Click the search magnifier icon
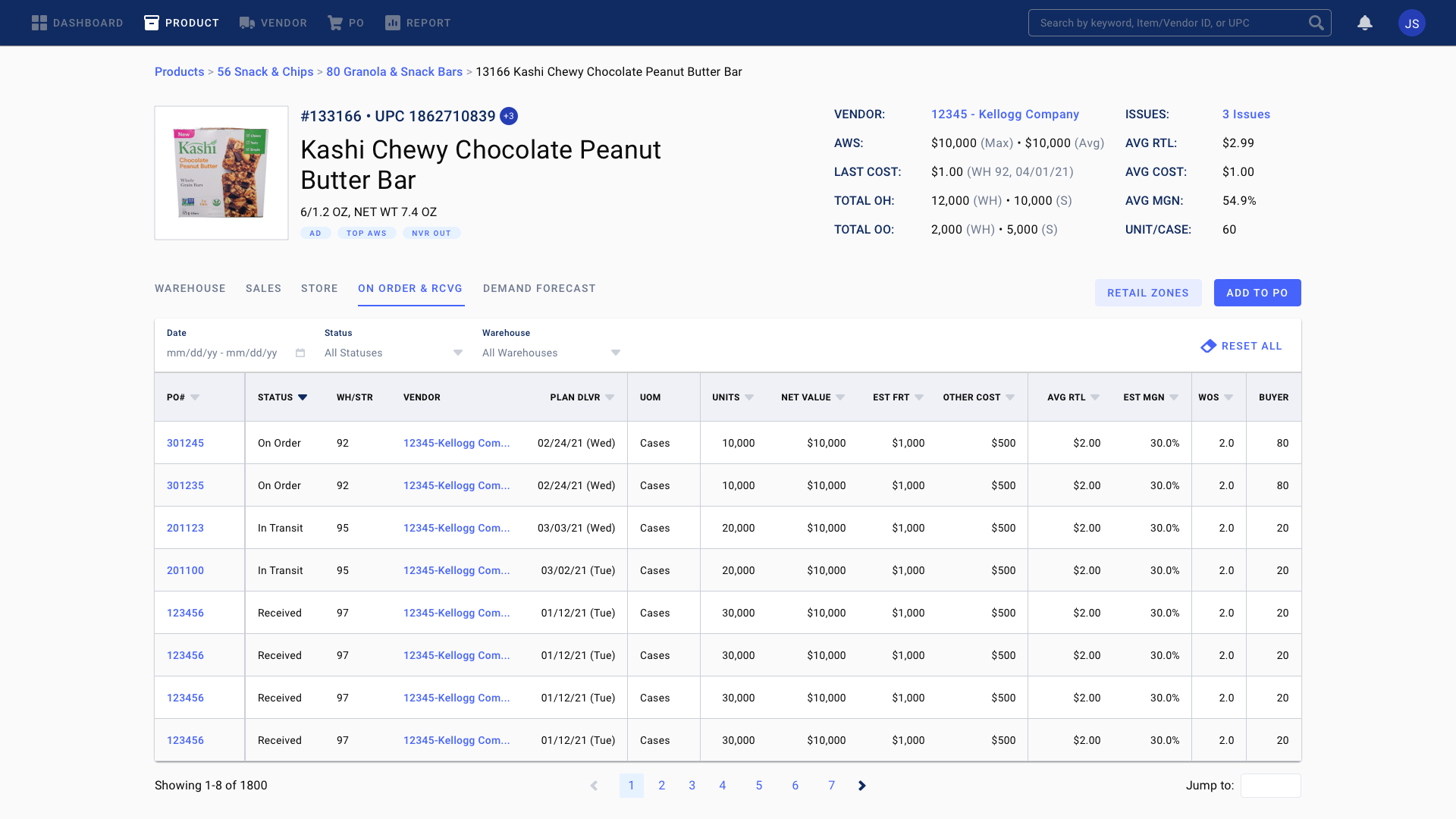Viewport: 1456px width, 819px height. (1316, 23)
